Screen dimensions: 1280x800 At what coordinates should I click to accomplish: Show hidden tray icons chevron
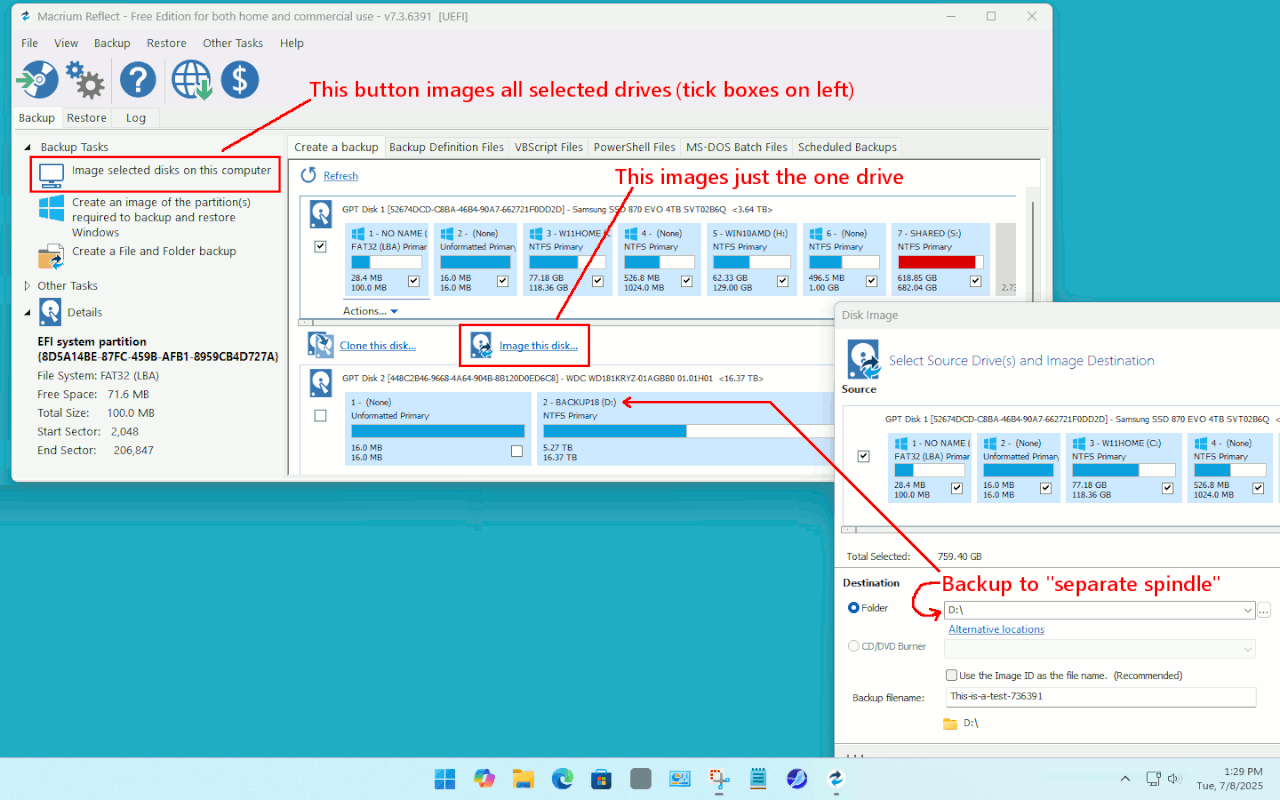1125,778
